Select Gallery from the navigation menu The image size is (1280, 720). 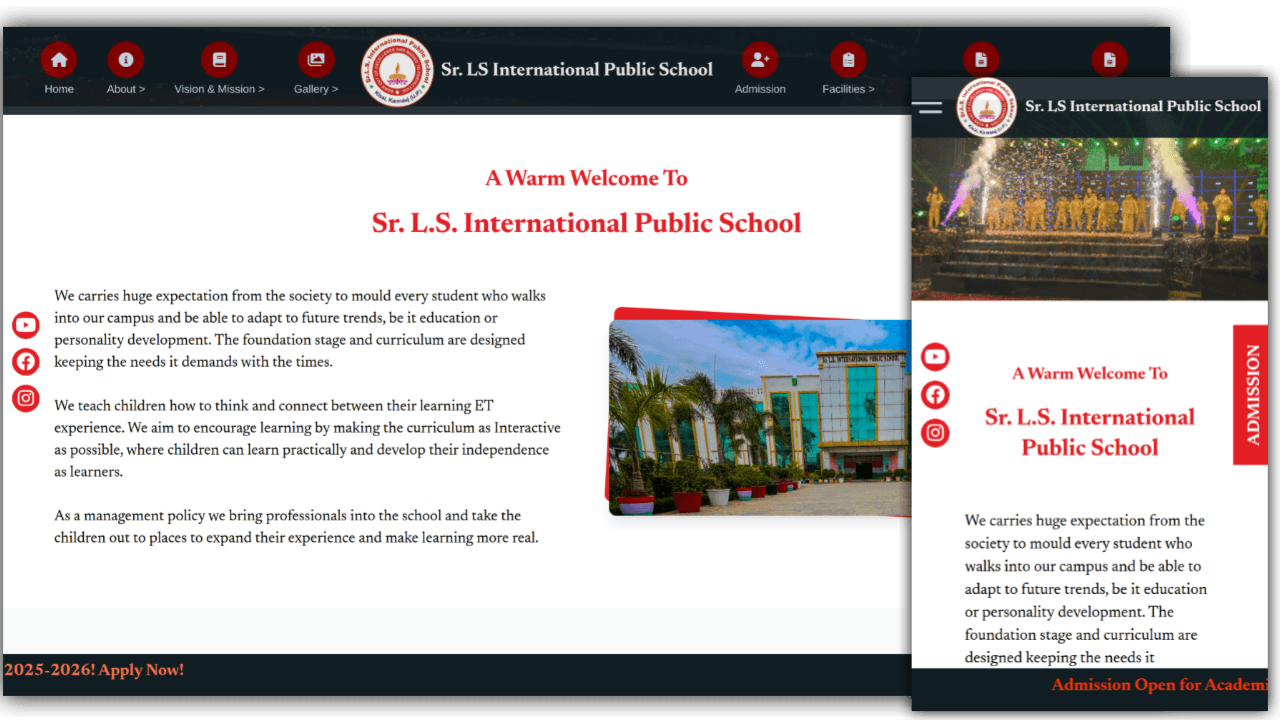coord(316,88)
